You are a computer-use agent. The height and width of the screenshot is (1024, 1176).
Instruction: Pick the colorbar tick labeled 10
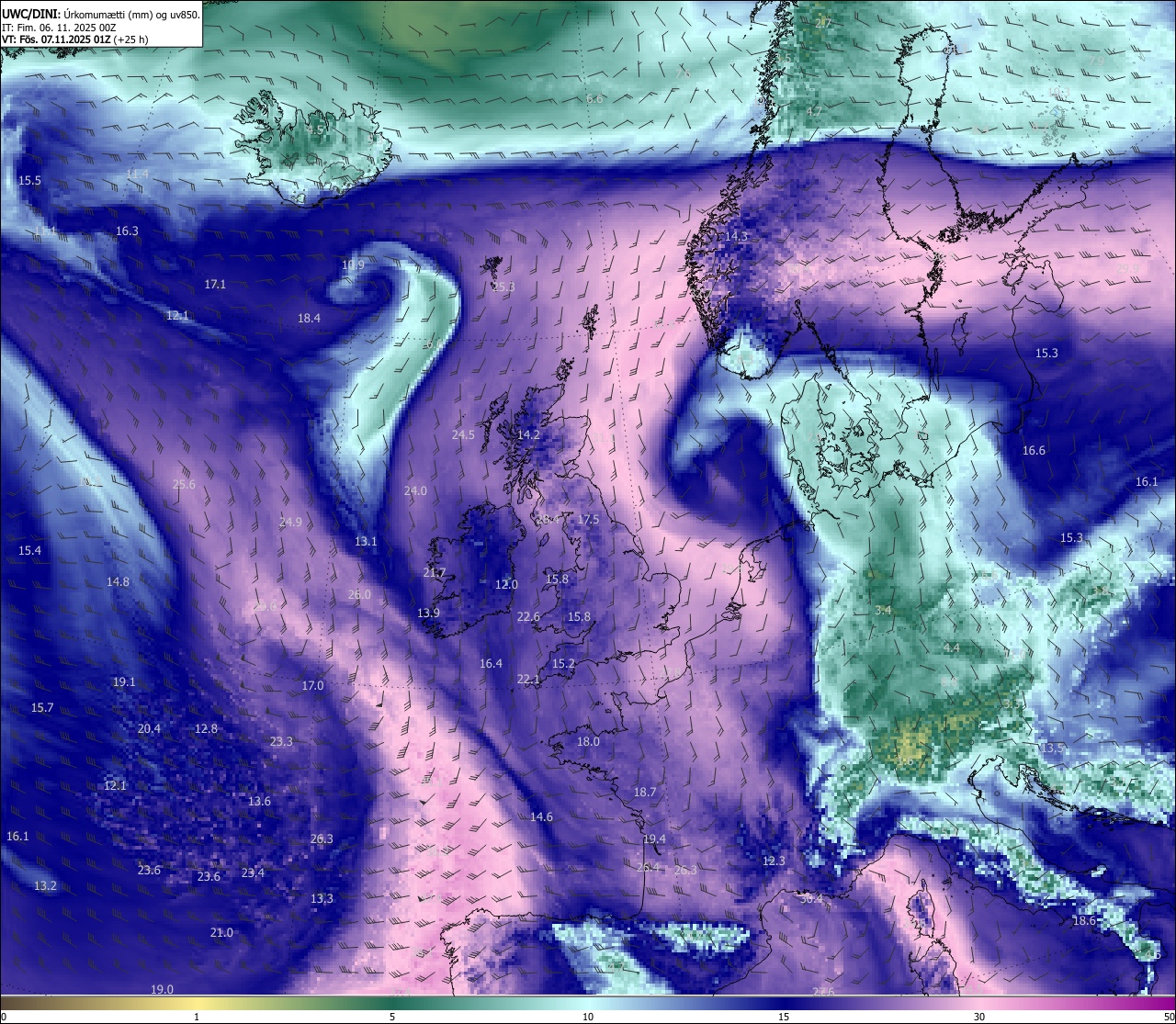click(588, 1017)
